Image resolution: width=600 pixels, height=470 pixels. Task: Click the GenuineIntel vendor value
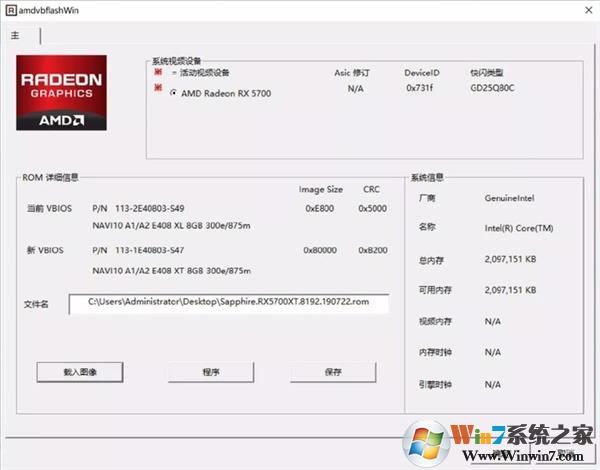tap(510, 199)
